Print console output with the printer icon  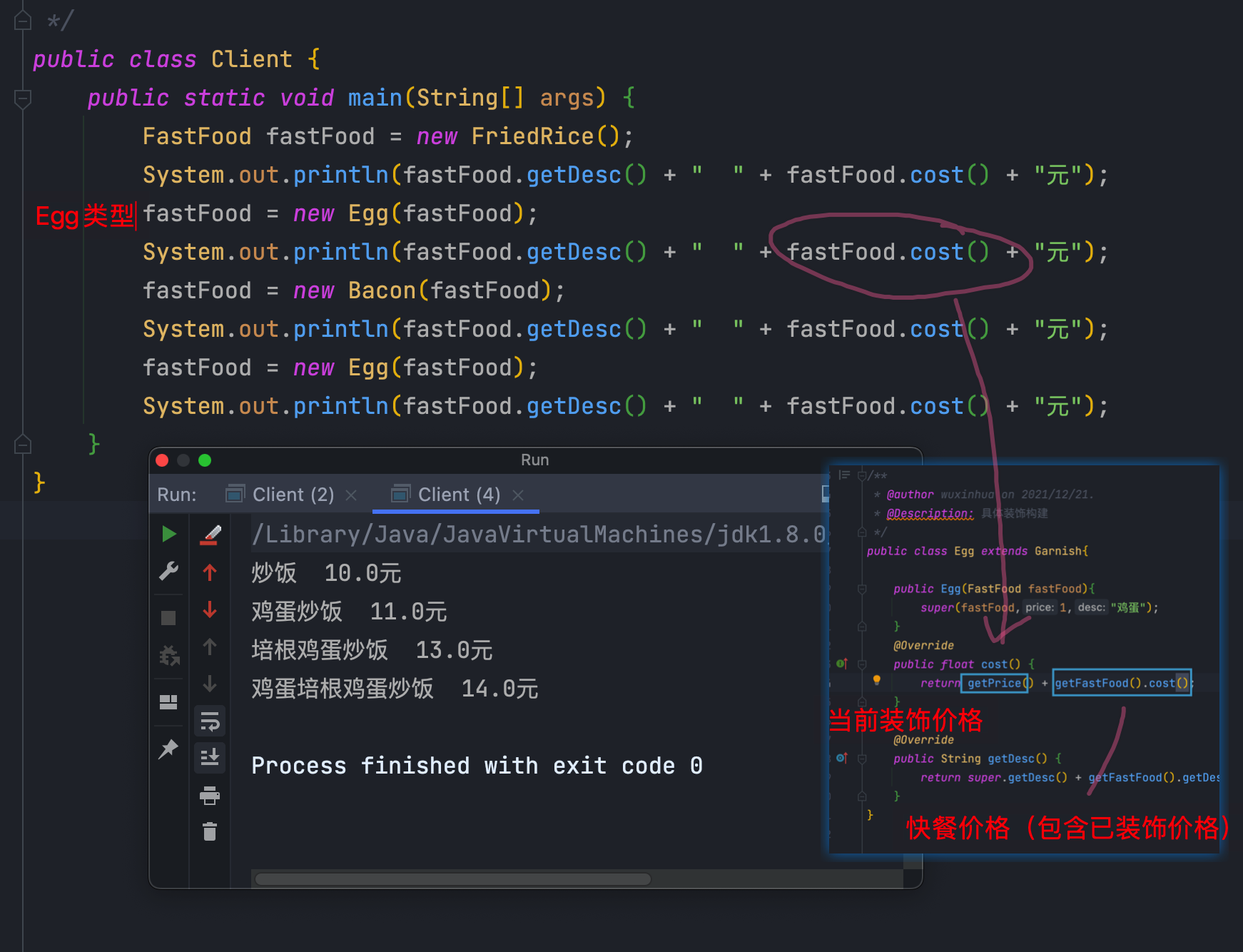(x=210, y=795)
